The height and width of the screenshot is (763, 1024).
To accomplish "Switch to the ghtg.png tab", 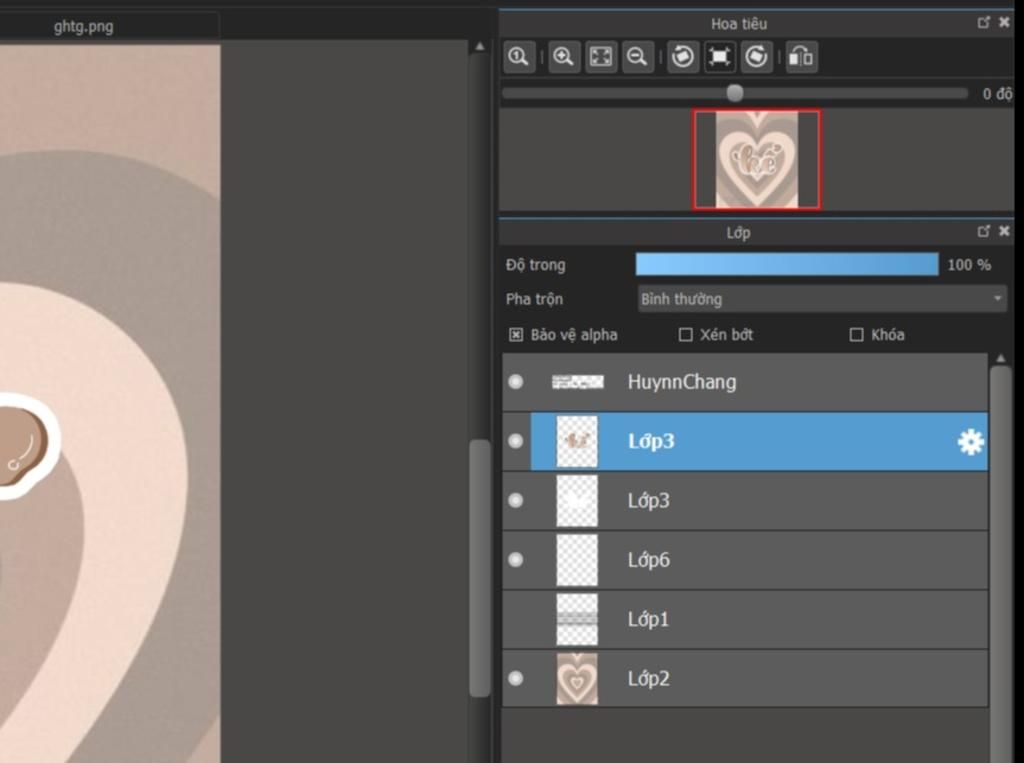I will click(84, 27).
